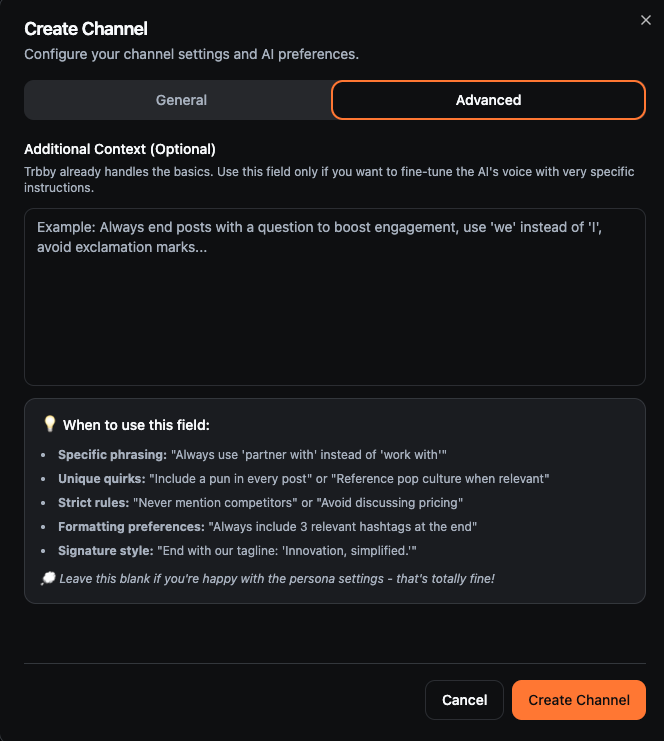This screenshot has height=741, width=664.
Task: Click the thought bubble icon
Action: click(x=48, y=578)
